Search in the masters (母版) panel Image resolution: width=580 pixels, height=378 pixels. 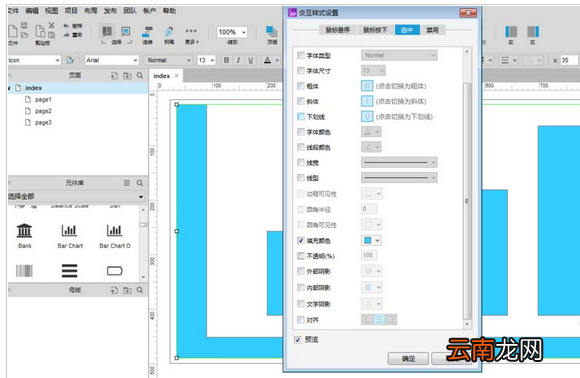pos(140,290)
